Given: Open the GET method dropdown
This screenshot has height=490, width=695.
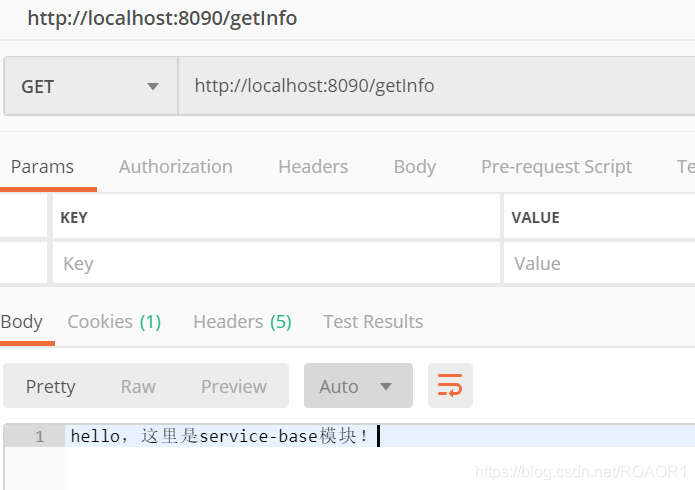Looking at the screenshot, I should point(91,86).
